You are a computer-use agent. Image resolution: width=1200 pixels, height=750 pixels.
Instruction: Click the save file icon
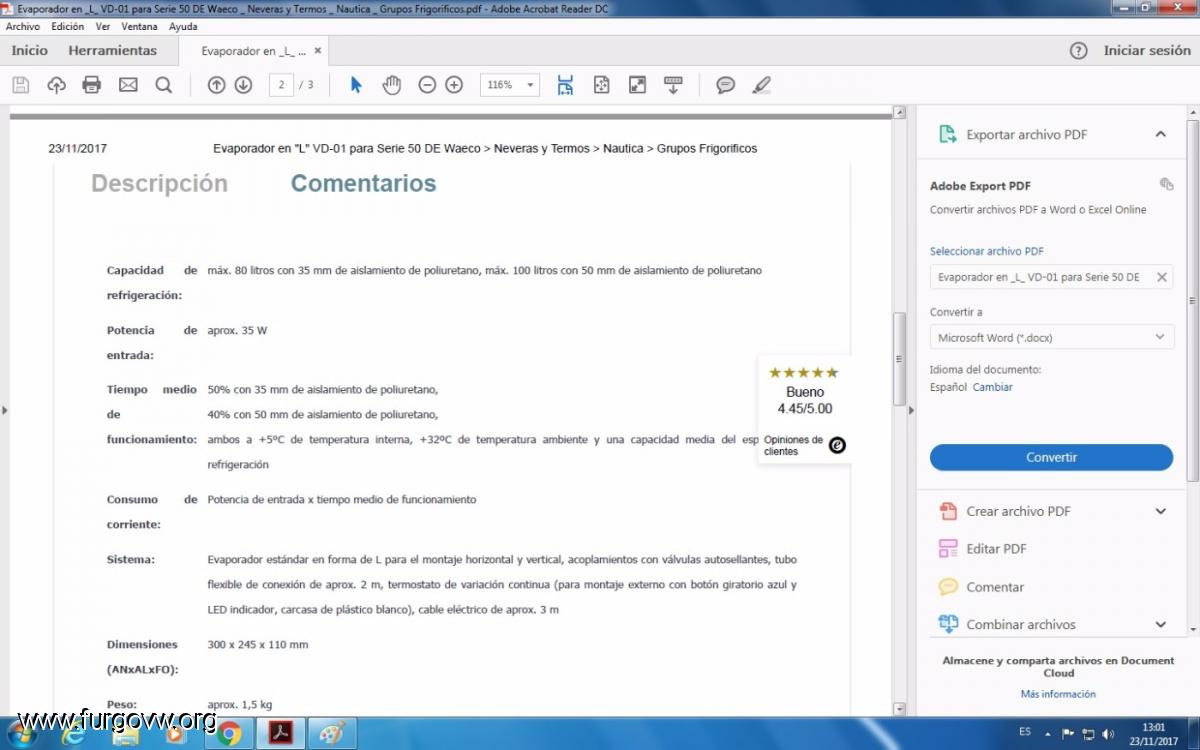pos(20,85)
